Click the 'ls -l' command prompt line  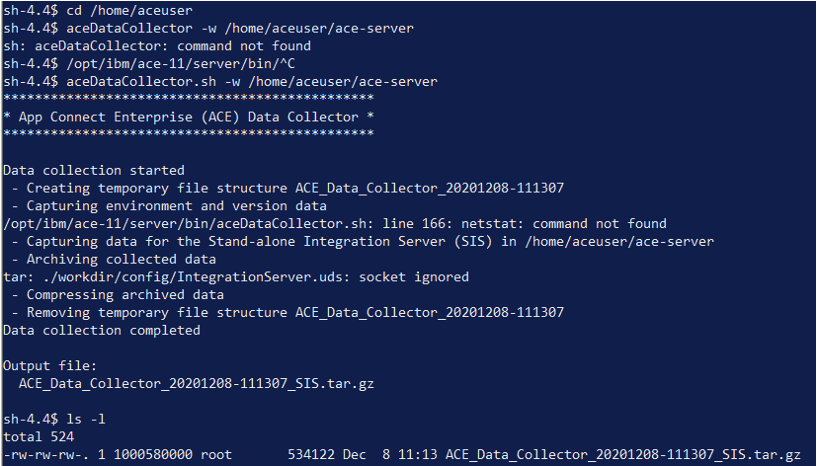tap(54, 419)
